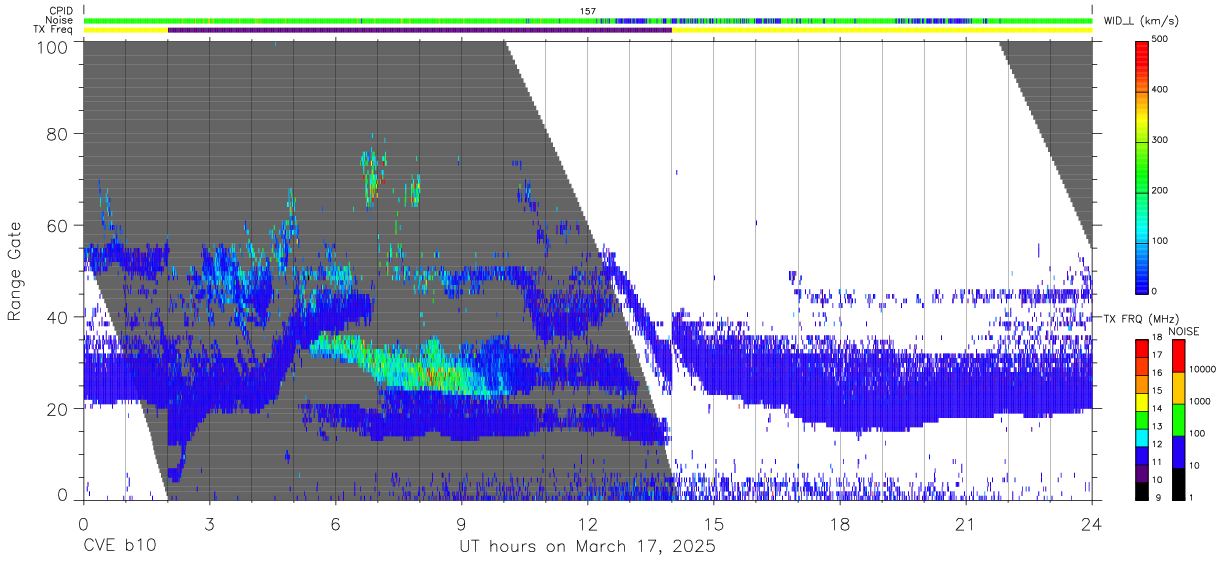Click the 40 tick on the Range Gate axis
The height and width of the screenshot is (567, 1228).
tap(58, 317)
